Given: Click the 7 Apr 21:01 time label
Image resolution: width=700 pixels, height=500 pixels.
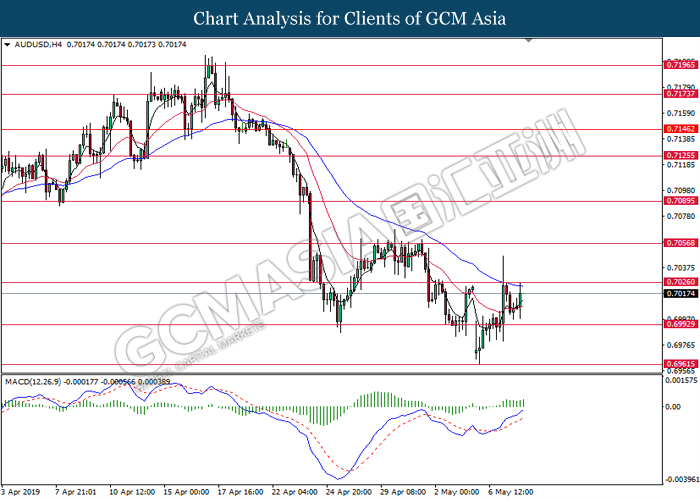Looking at the screenshot, I should pos(75,492).
